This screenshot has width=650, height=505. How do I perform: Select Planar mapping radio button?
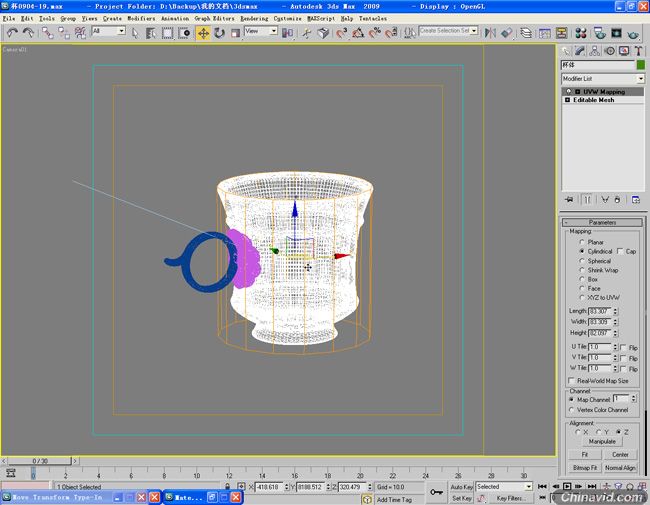click(582, 242)
